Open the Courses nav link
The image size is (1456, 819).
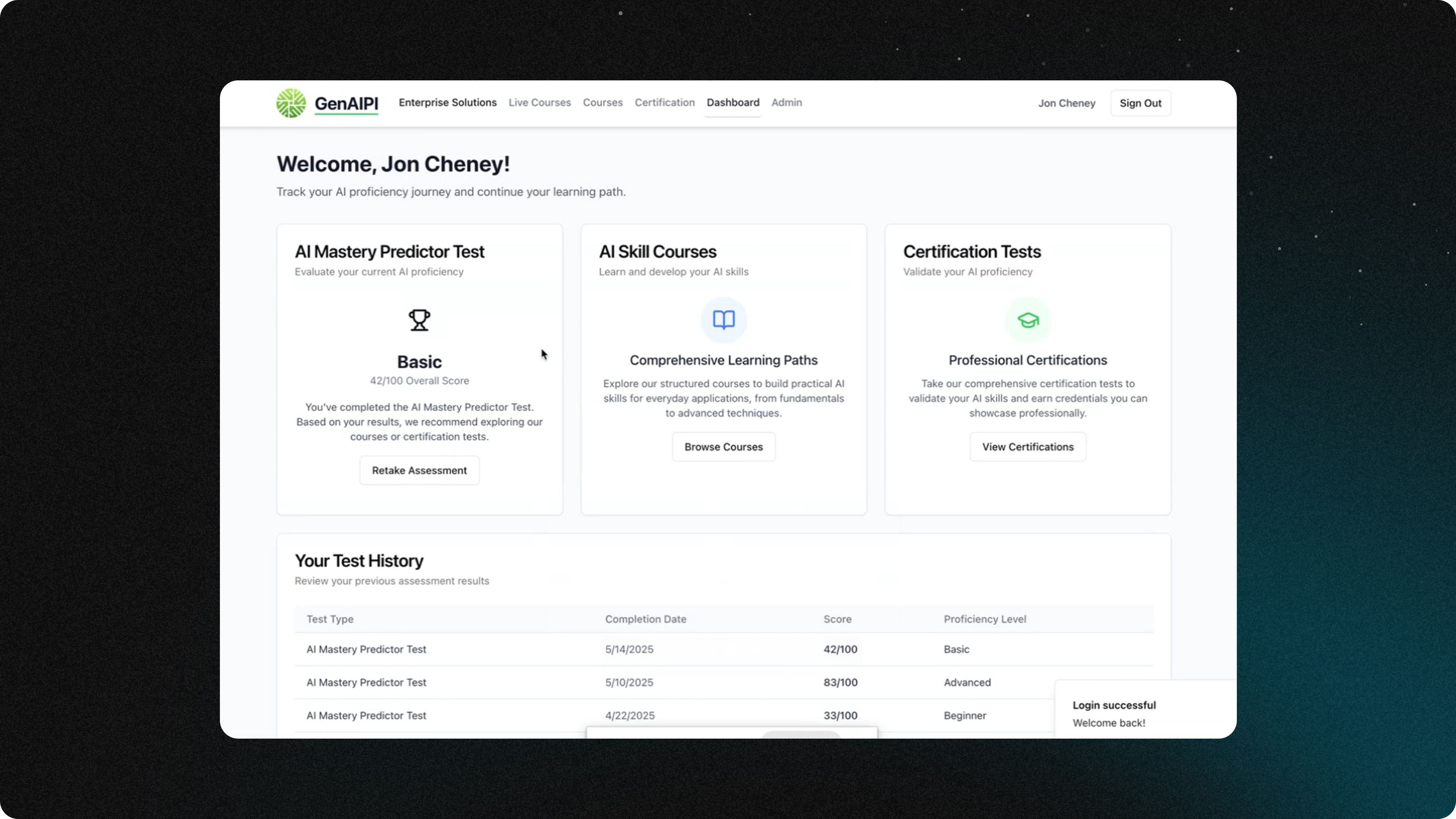pyautogui.click(x=602, y=102)
